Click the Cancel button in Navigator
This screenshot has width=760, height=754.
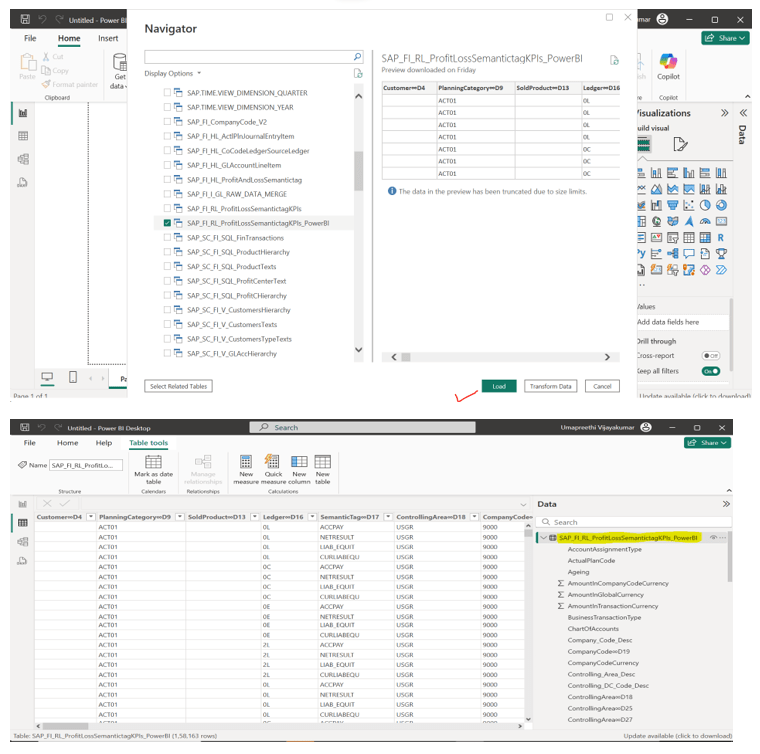602,386
